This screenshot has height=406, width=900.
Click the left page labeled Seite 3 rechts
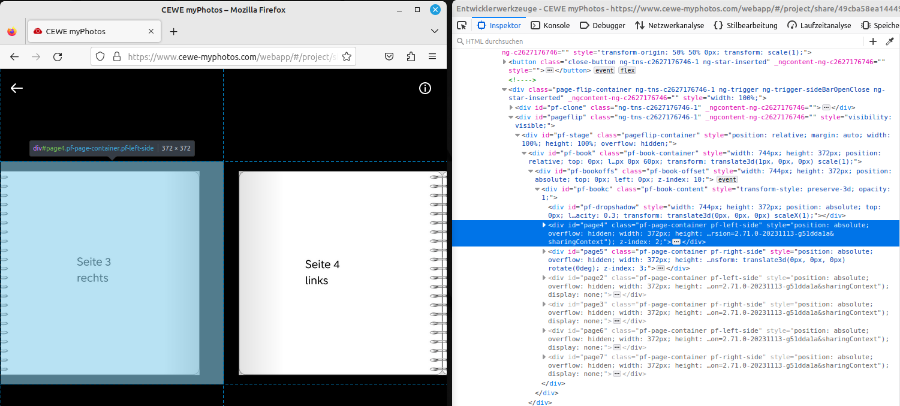point(100,273)
